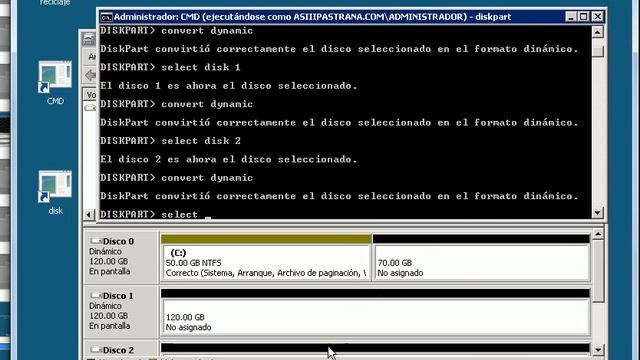Click 'select disk 2' command text
The width and height of the screenshot is (640, 360).
tap(201, 141)
